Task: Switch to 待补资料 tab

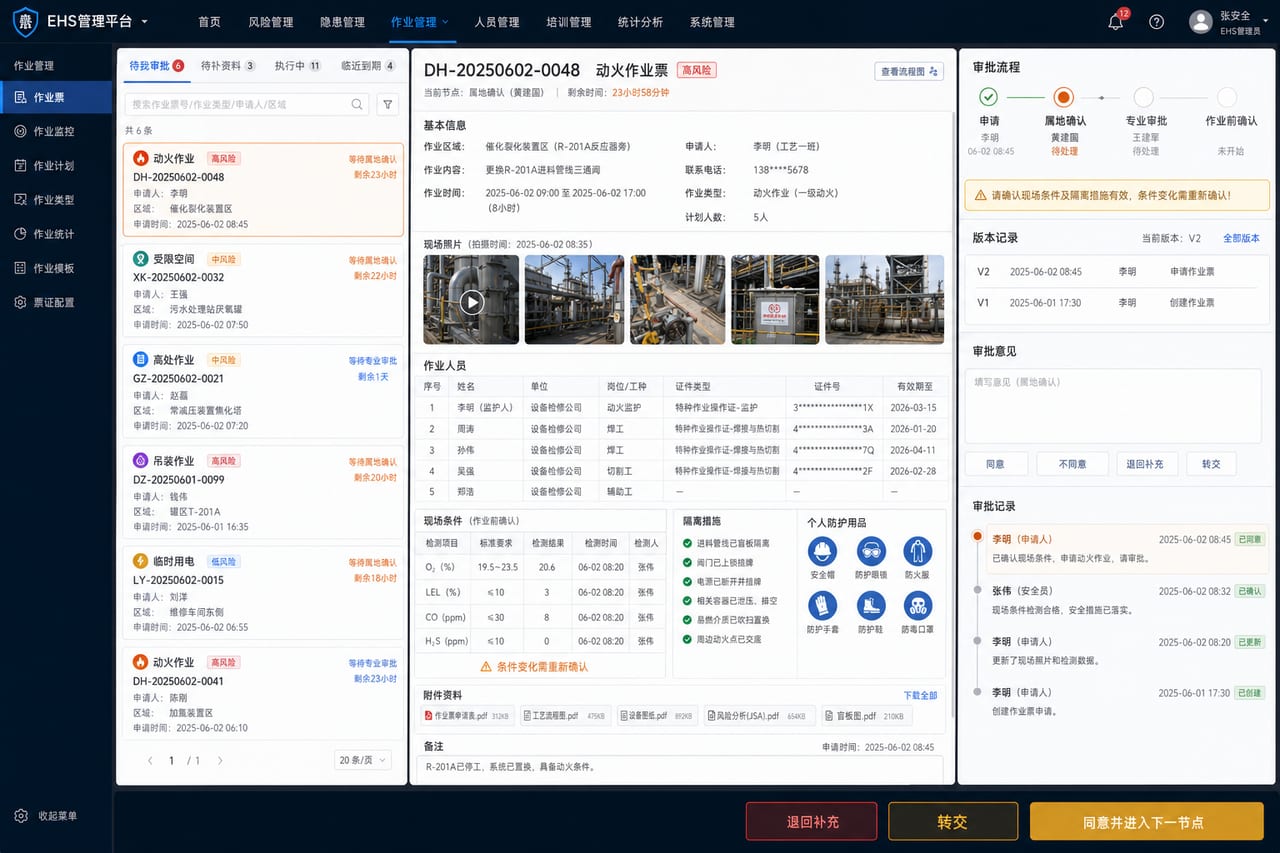Action: pos(228,66)
